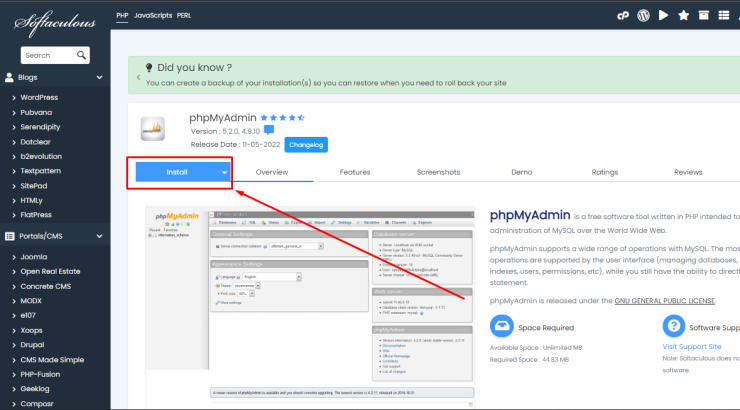Switch to the PHP scripts tab
740x410 pixels.
click(x=122, y=16)
